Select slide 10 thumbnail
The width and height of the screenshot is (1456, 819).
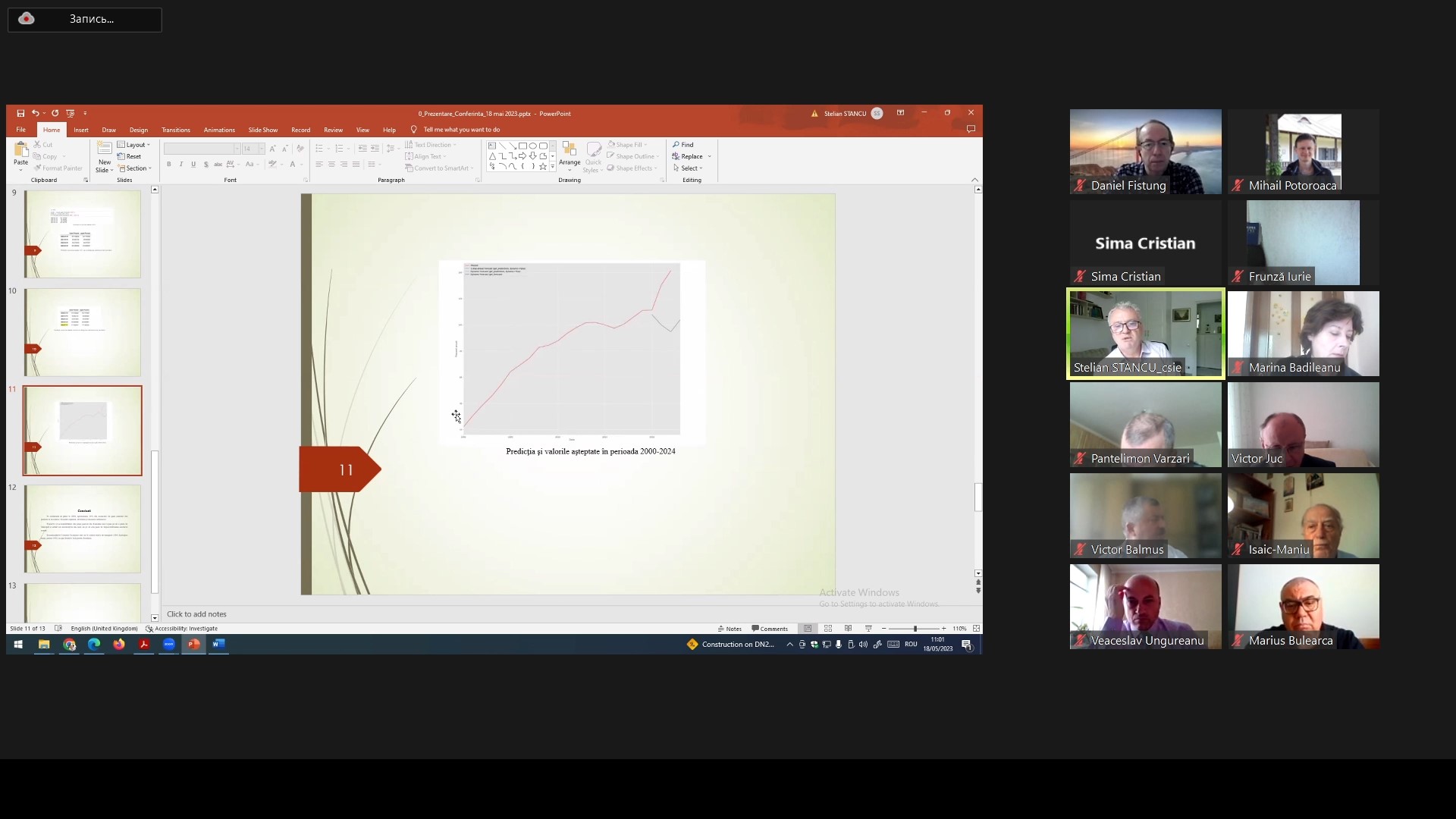click(x=83, y=332)
